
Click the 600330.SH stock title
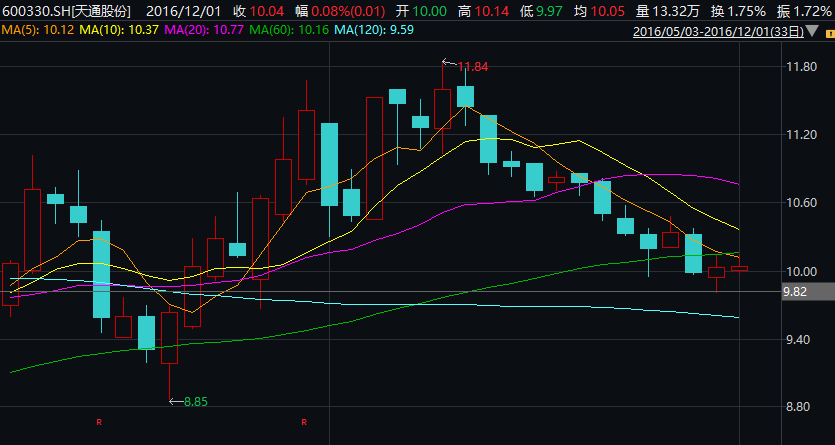[x=65, y=11]
